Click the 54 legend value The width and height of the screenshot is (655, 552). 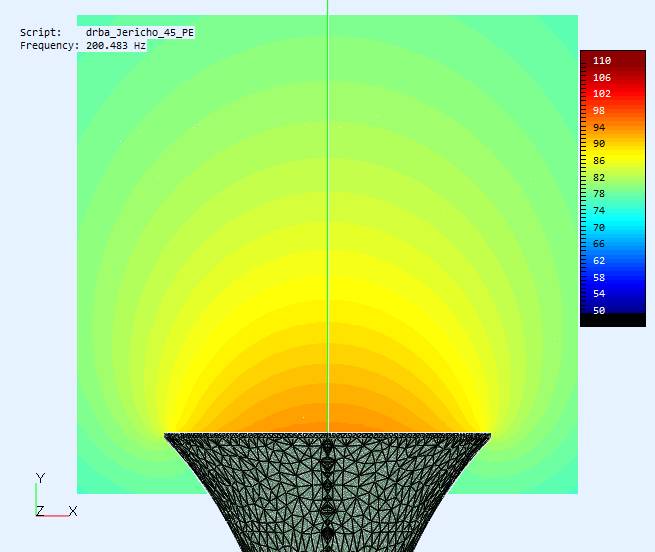click(x=599, y=294)
